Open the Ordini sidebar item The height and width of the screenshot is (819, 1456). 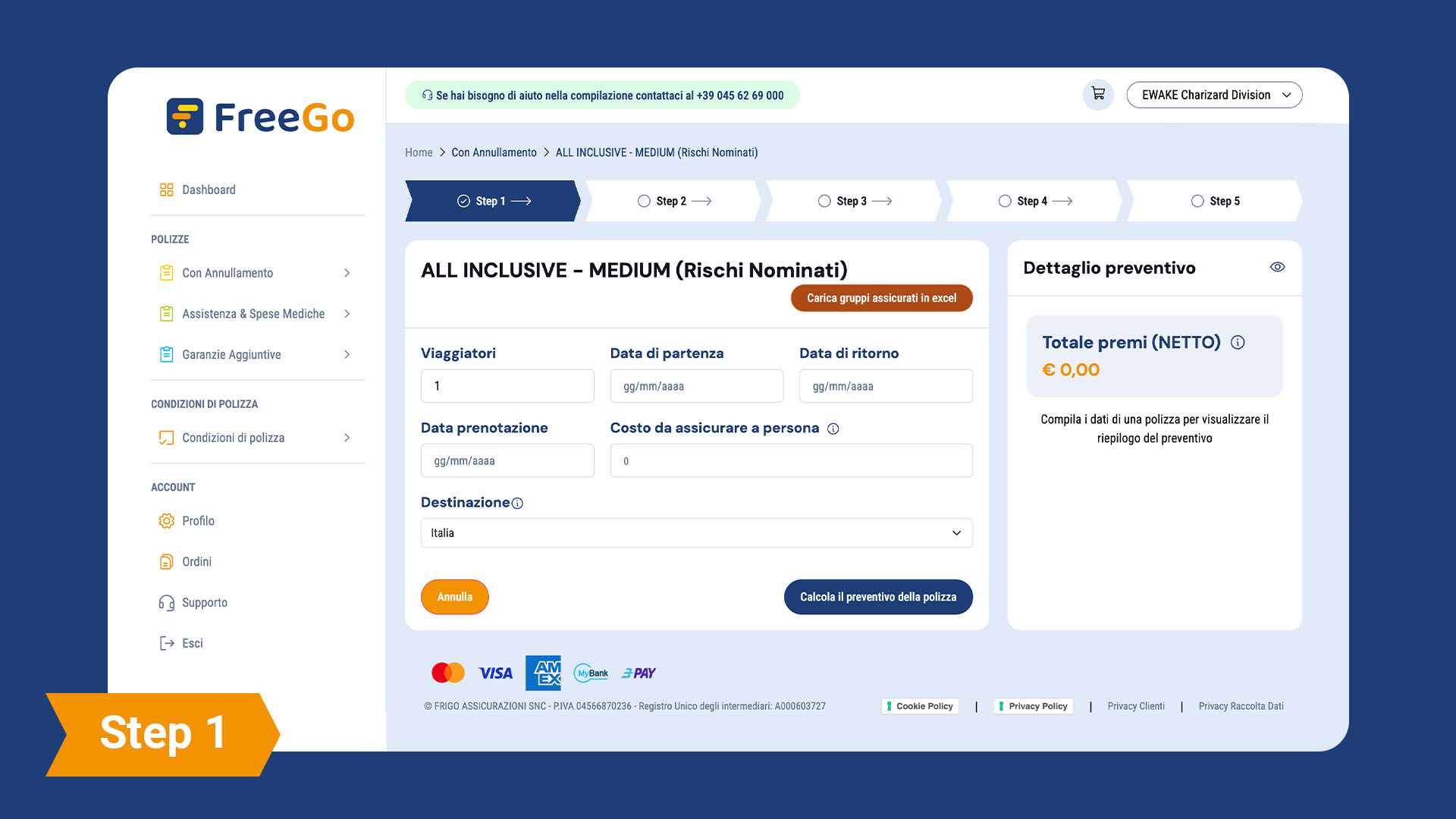point(196,562)
